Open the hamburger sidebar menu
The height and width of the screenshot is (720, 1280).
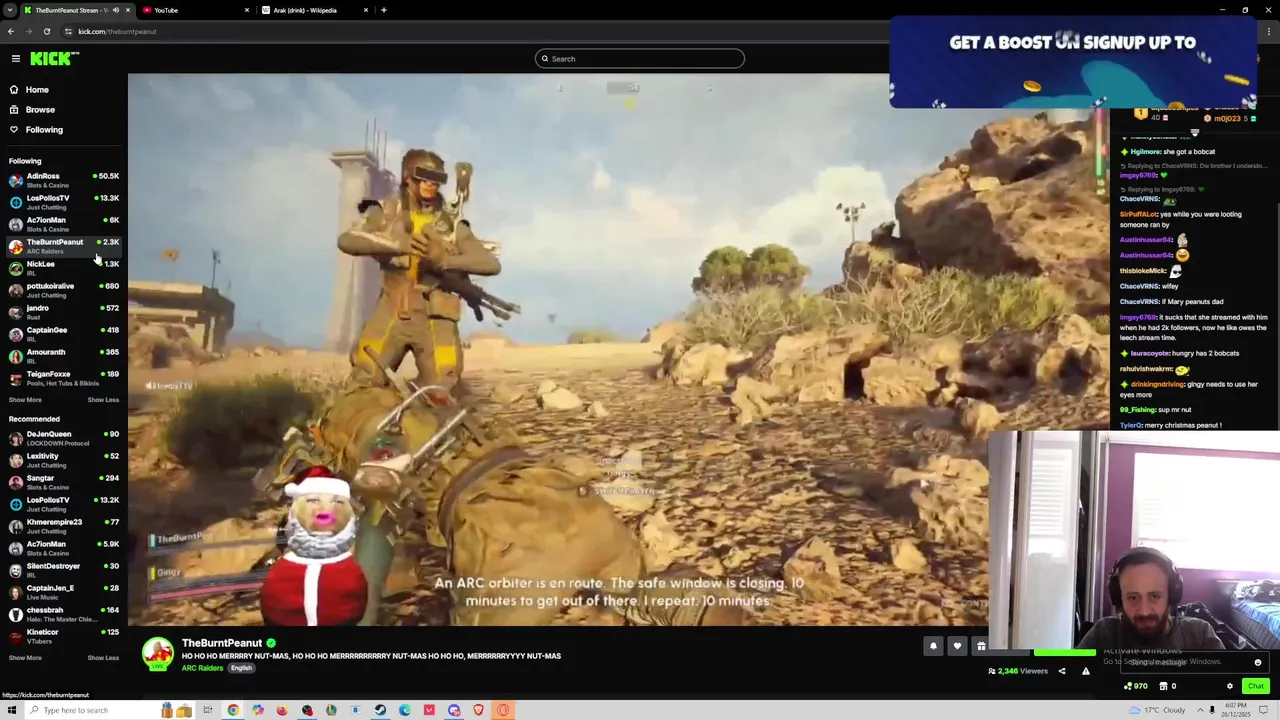tap(16, 59)
